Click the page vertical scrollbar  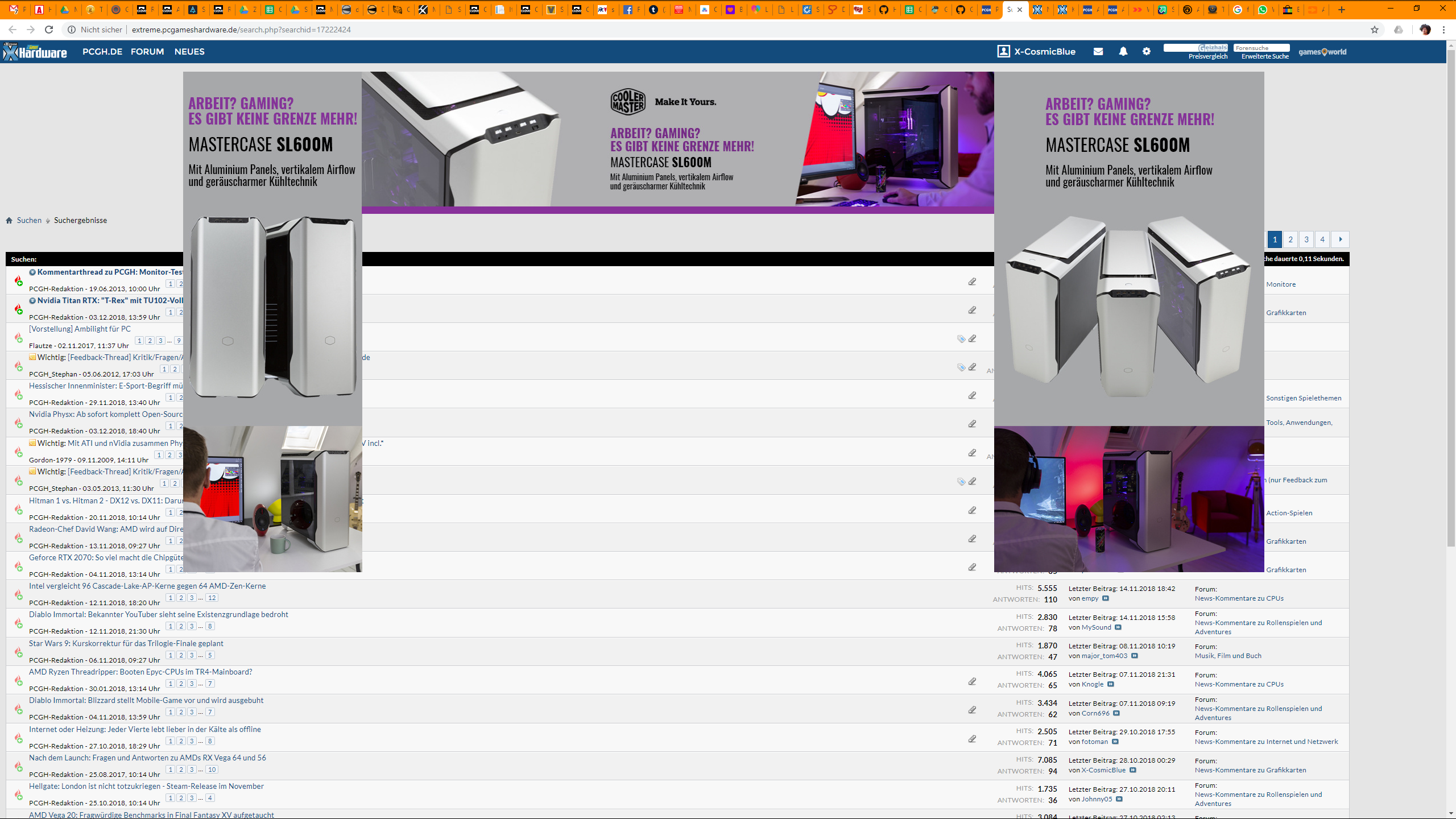point(1451,299)
